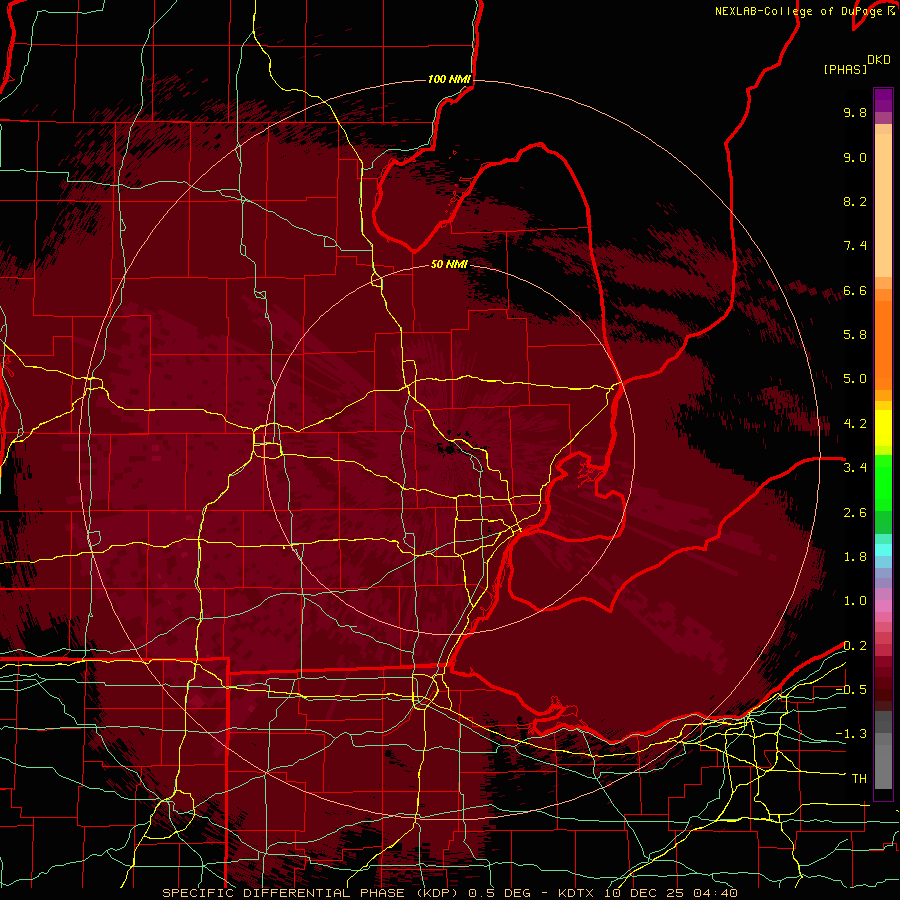The image size is (900, 900).
Task: Click the KDTX station identifier
Action: 575,893
